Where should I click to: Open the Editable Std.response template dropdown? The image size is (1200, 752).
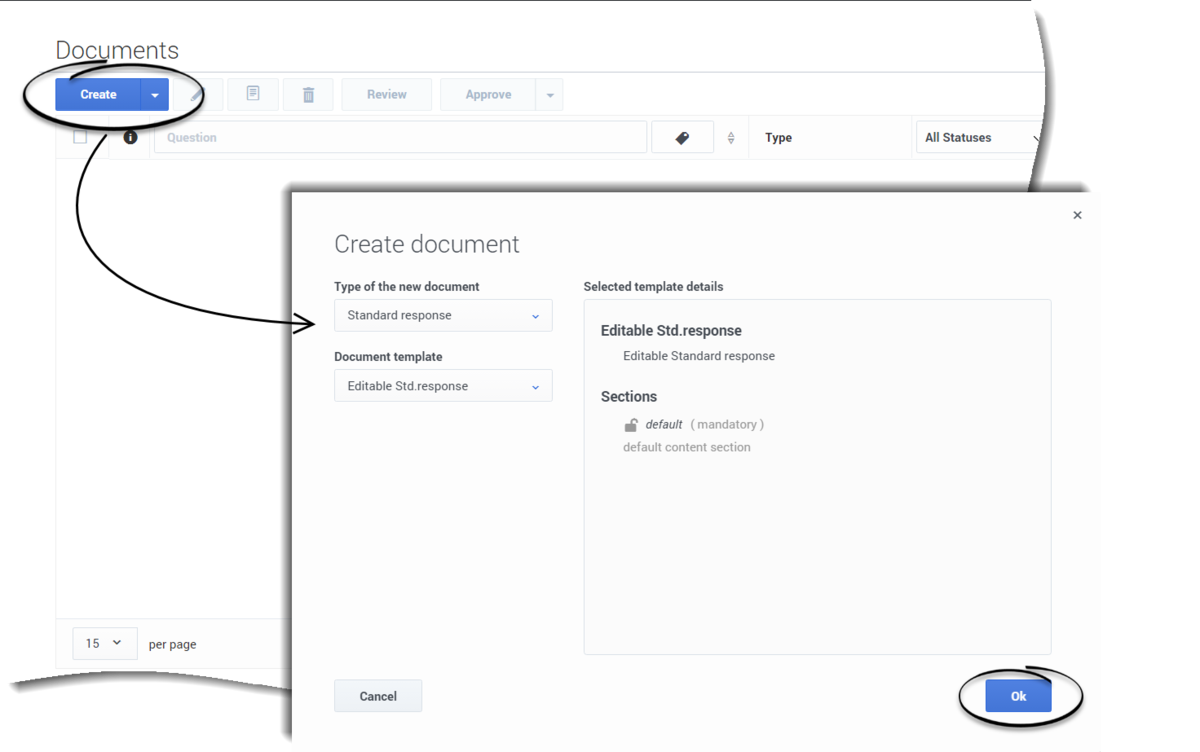443,386
